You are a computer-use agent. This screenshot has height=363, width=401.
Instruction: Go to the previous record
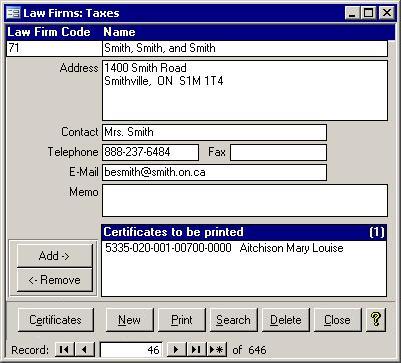pos(85,350)
